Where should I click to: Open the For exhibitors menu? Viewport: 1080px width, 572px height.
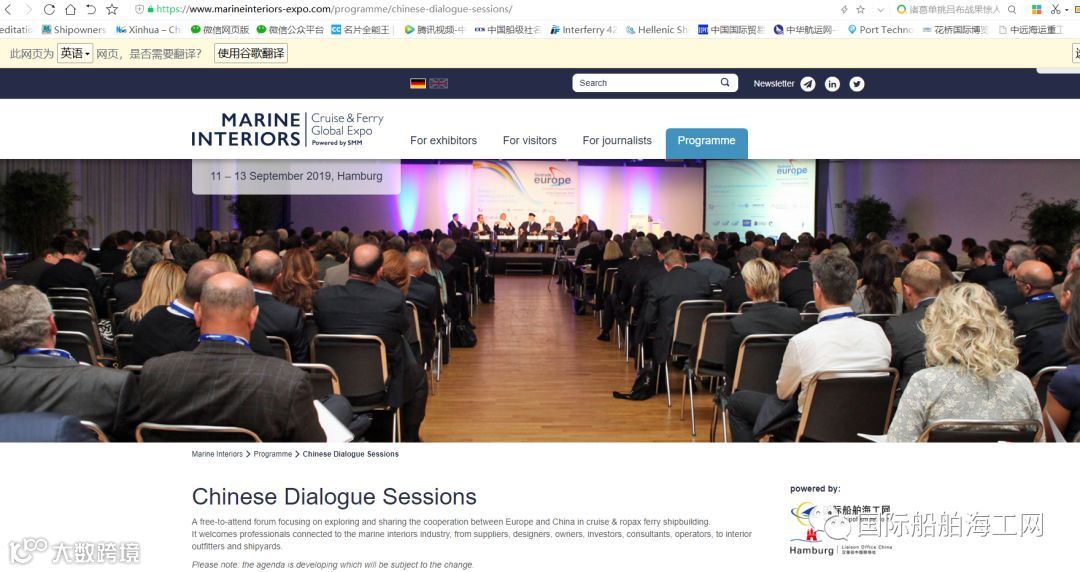click(x=444, y=141)
